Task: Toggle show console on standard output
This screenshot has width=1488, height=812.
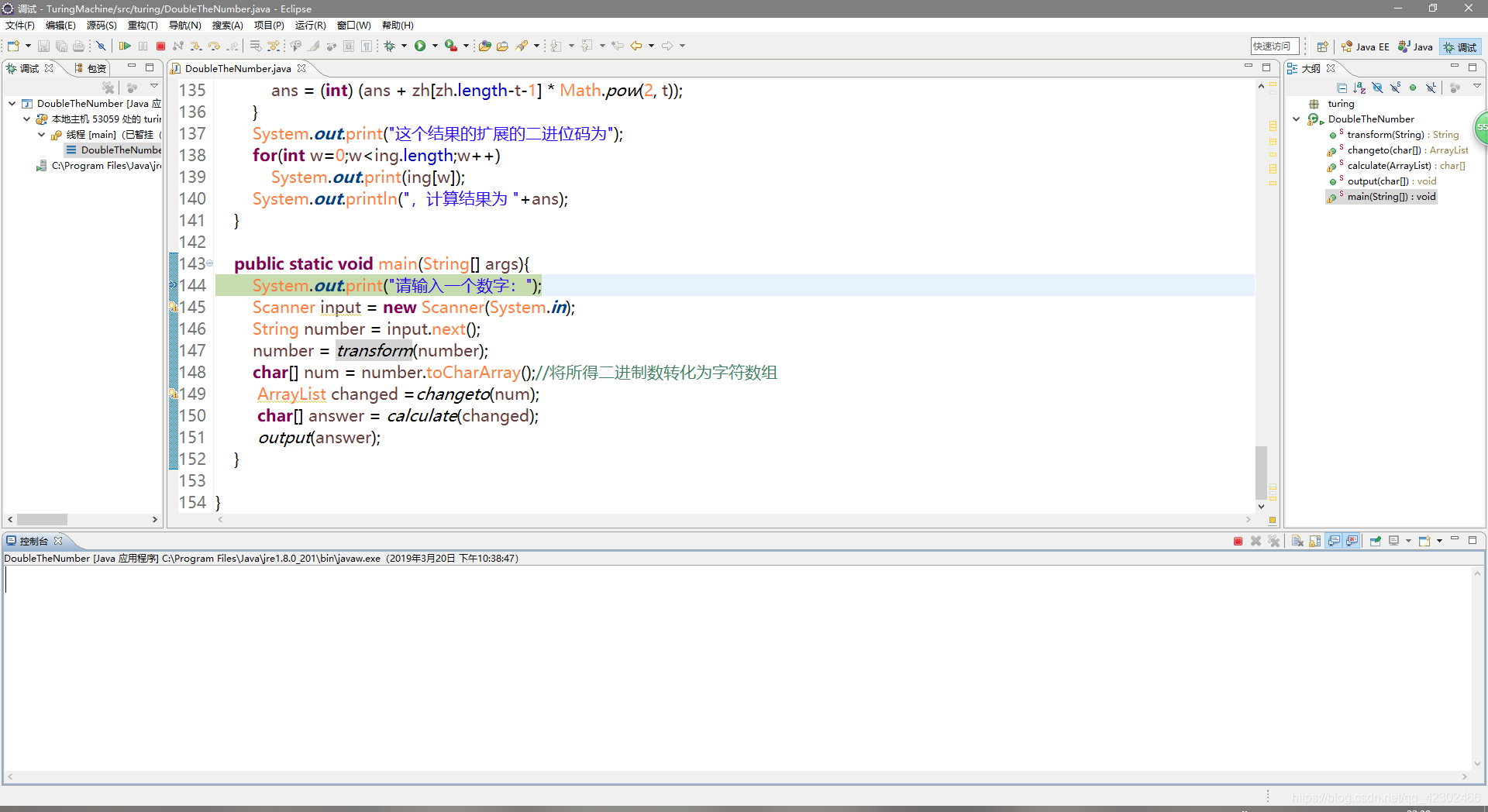Action: point(1334,541)
